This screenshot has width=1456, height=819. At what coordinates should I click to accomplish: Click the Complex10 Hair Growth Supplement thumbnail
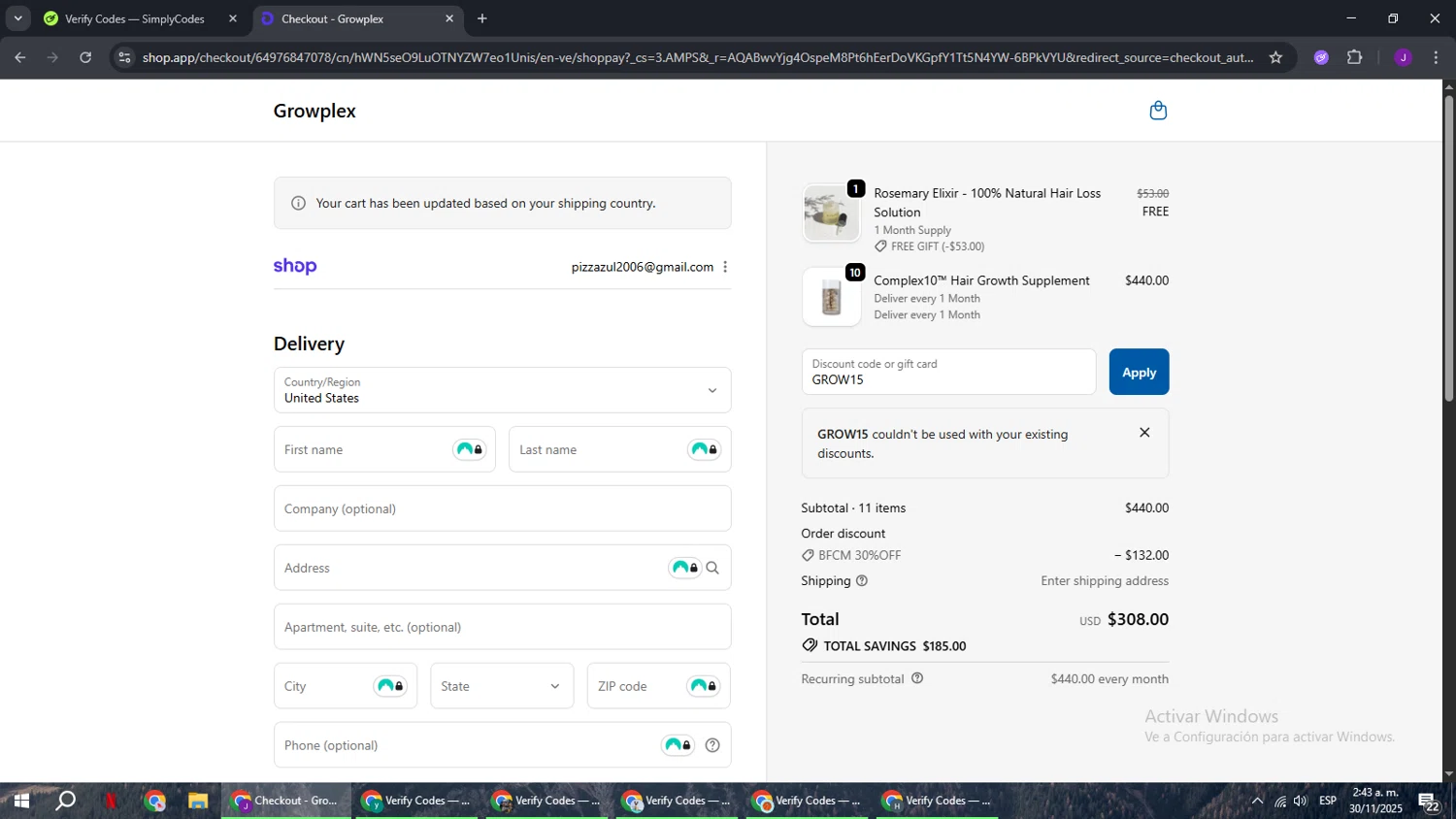(831, 297)
